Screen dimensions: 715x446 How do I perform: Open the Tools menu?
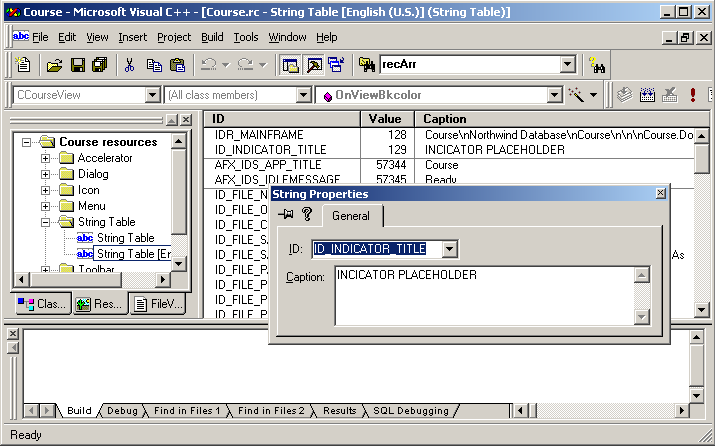pyautogui.click(x=246, y=37)
